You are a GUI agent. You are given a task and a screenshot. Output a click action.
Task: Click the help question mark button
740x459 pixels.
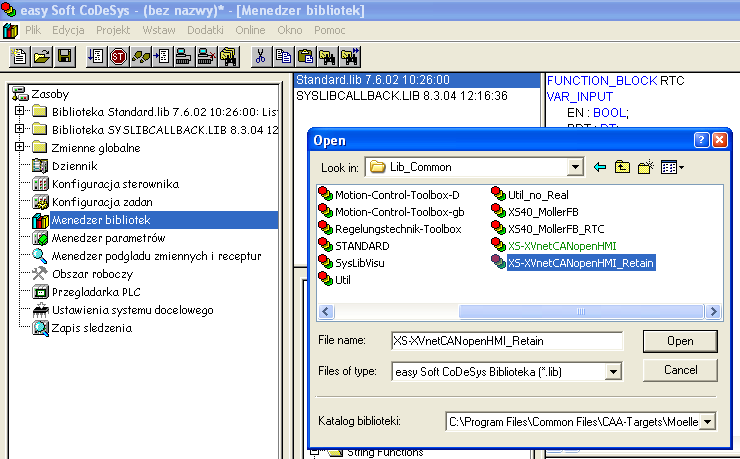701,140
